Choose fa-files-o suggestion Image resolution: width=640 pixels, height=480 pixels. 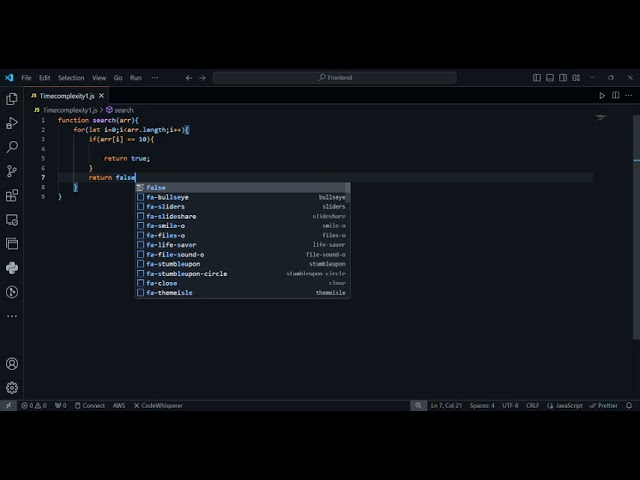click(x=243, y=236)
